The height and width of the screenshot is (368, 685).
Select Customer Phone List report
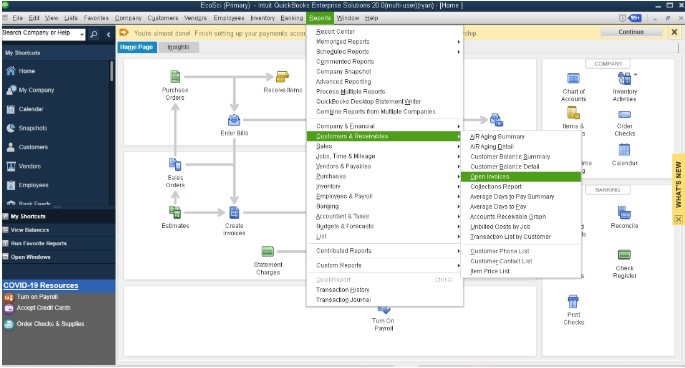[x=521, y=251]
